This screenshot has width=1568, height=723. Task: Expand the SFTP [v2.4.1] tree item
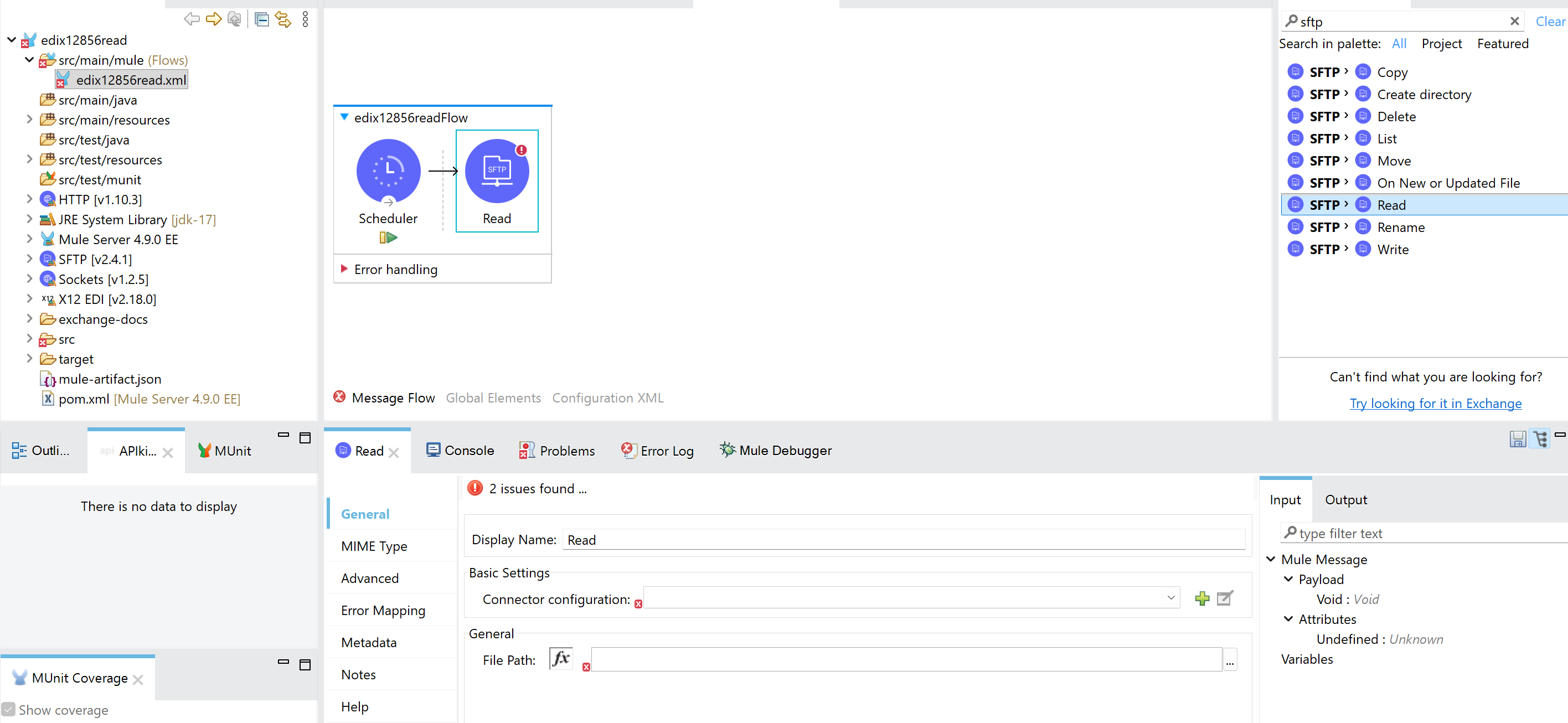click(30, 259)
